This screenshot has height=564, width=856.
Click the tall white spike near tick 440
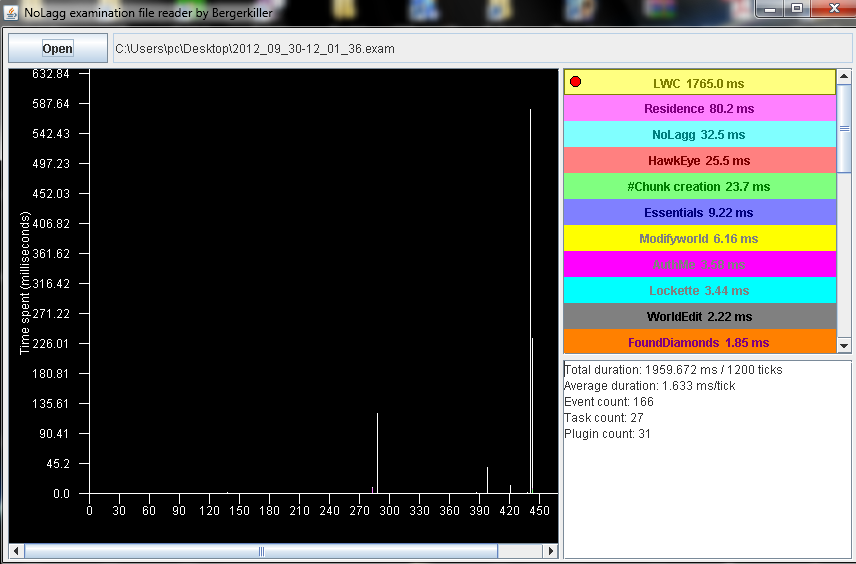(x=530, y=300)
